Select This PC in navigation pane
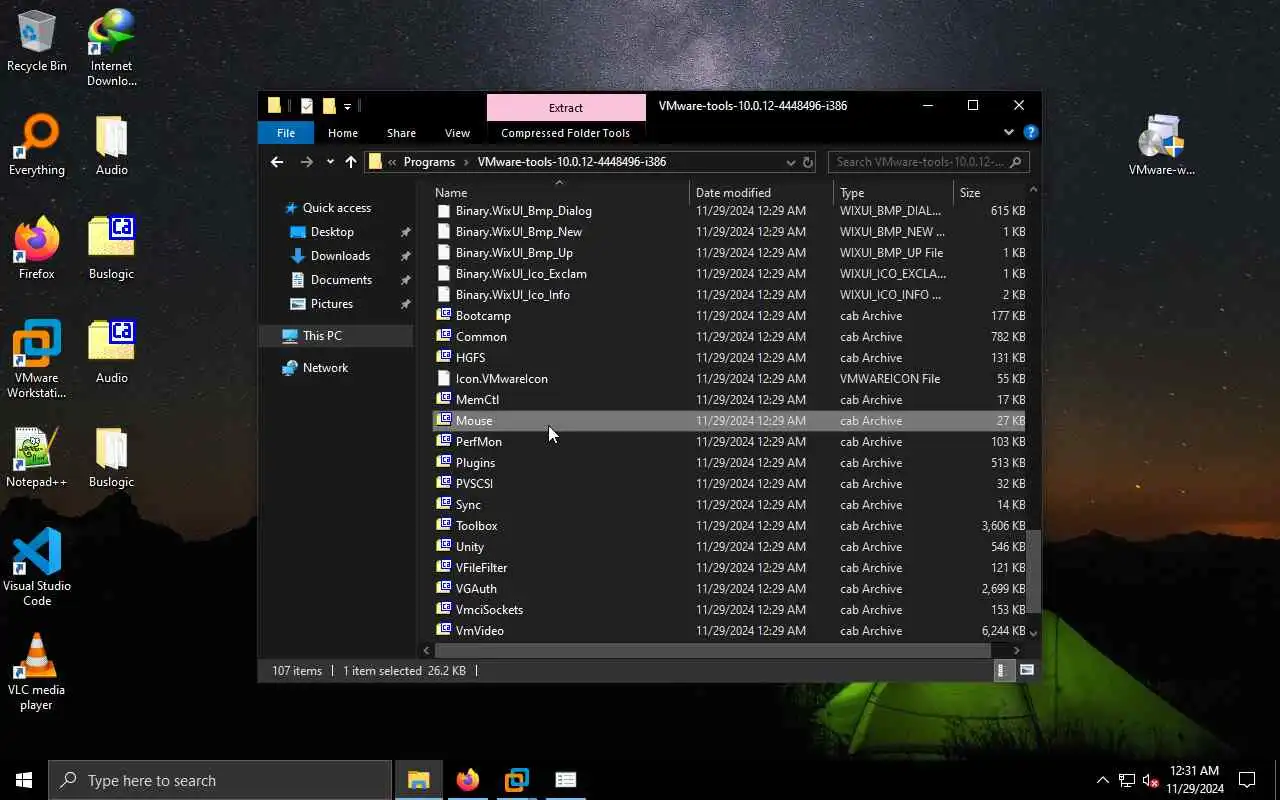1280x800 pixels. (322, 336)
